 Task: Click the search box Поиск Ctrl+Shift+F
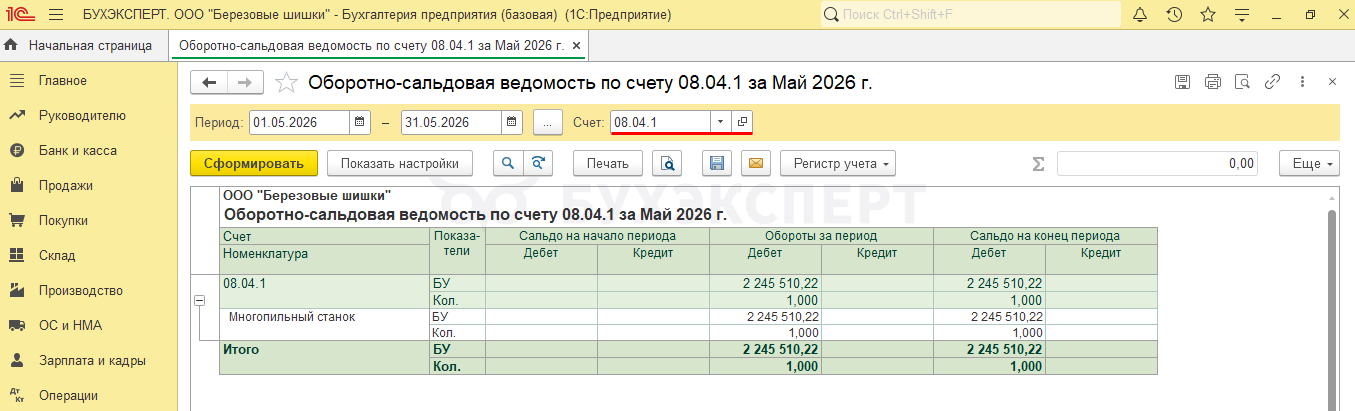pos(970,15)
